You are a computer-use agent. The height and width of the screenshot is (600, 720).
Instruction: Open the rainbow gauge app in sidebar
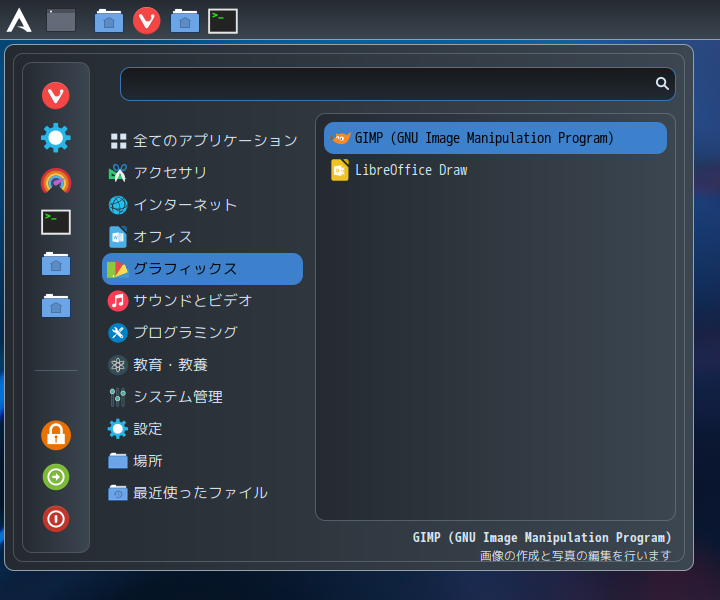click(56, 180)
